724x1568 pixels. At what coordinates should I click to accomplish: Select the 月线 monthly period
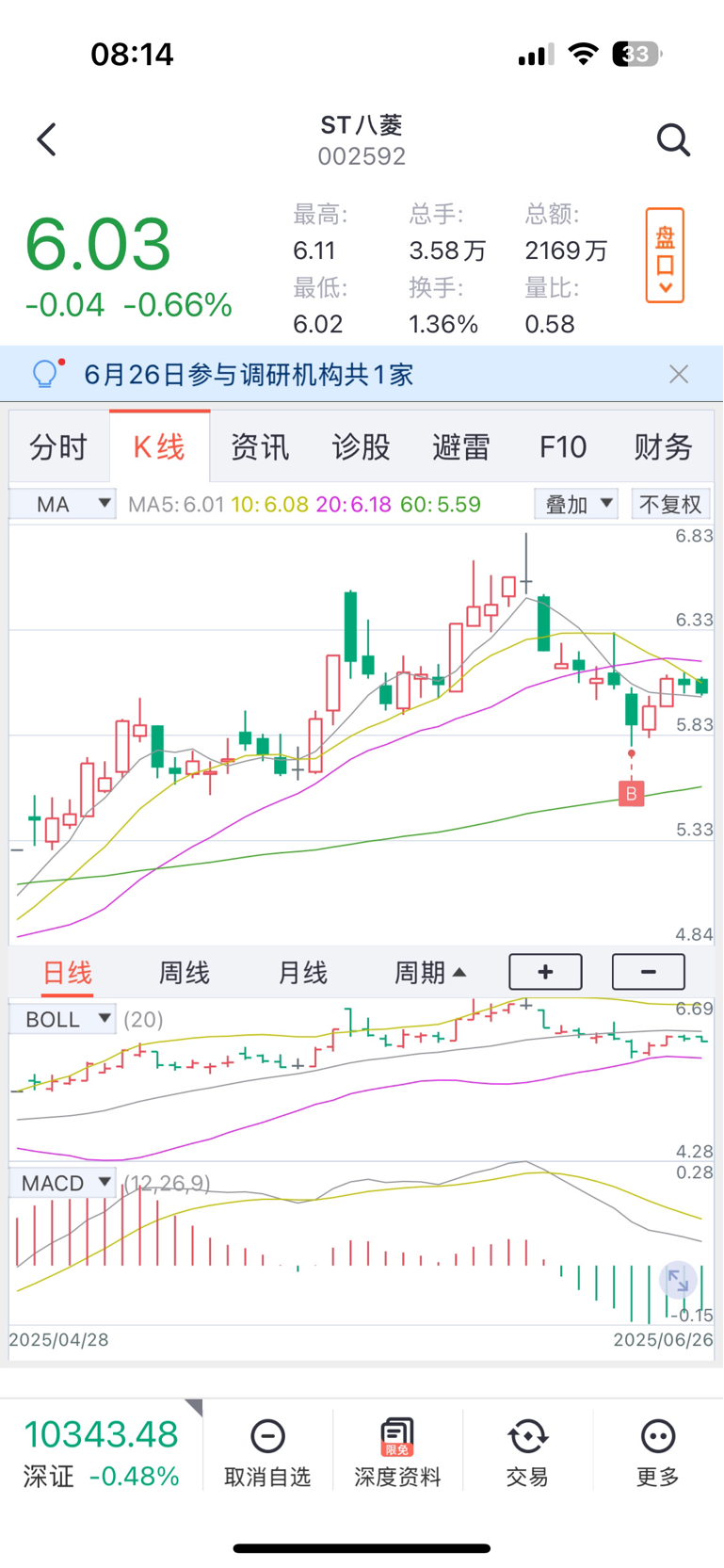coord(302,973)
